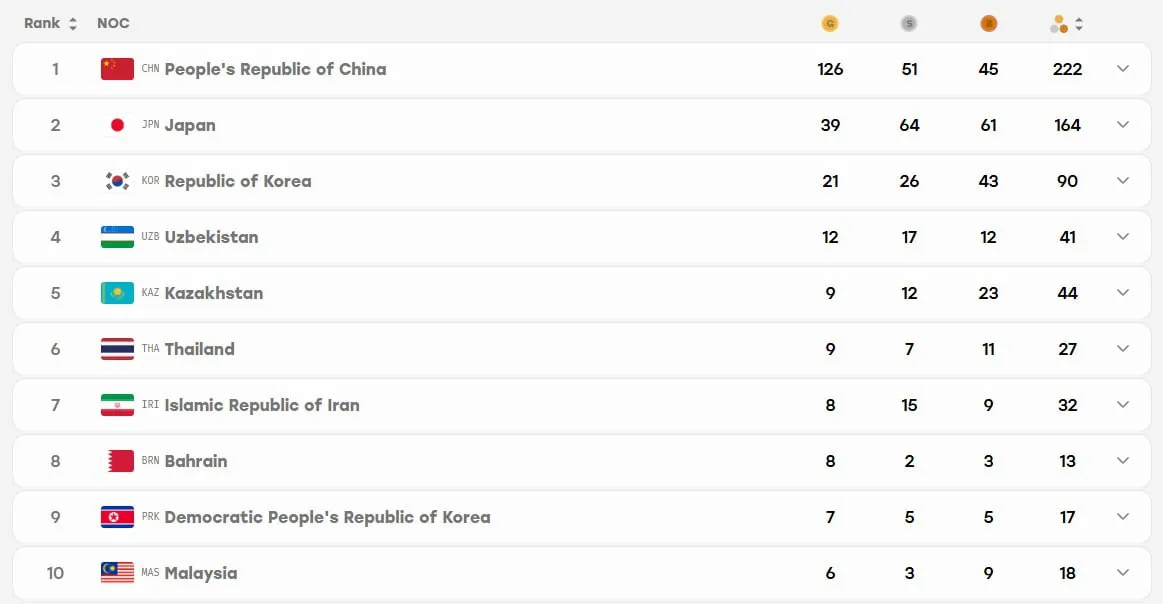Image resolution: width=1163 pixels, height=604 pixels.
Task: Click the Kazakhstan flag icon
Action: pos(117,293)
